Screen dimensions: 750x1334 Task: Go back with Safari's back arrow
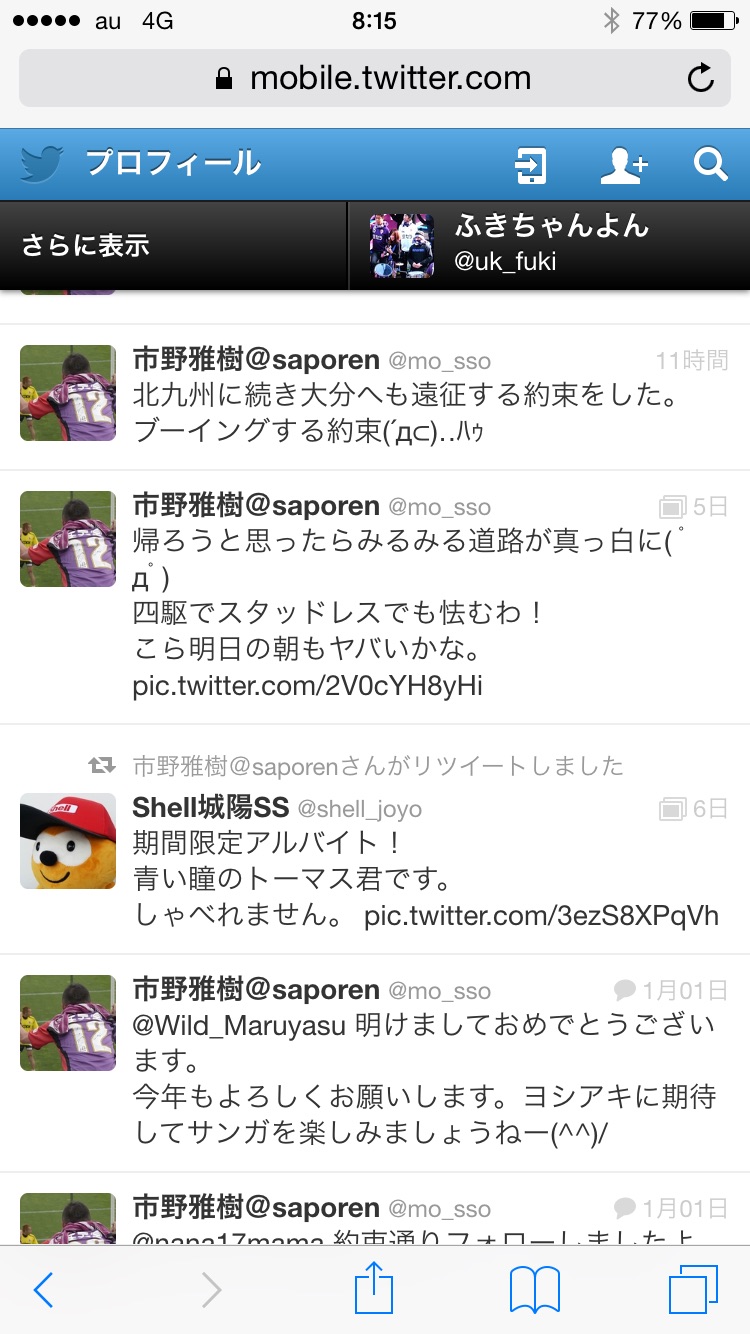coord(43,1290)
